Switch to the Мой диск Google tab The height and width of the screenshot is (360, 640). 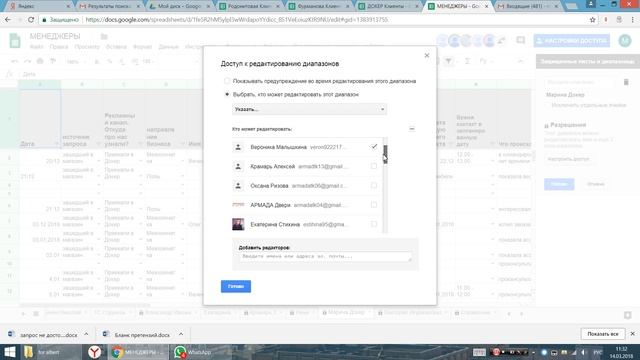point(180,6)
